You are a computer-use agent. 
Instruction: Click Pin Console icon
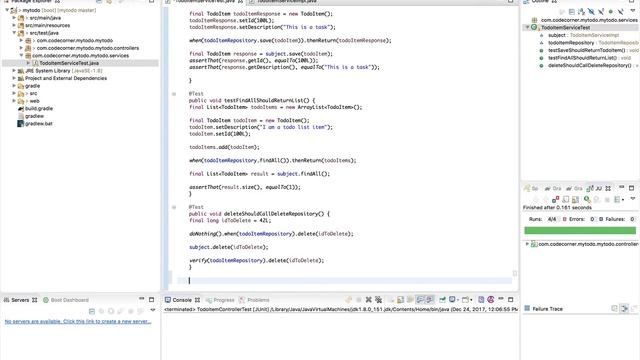point(442,300)
